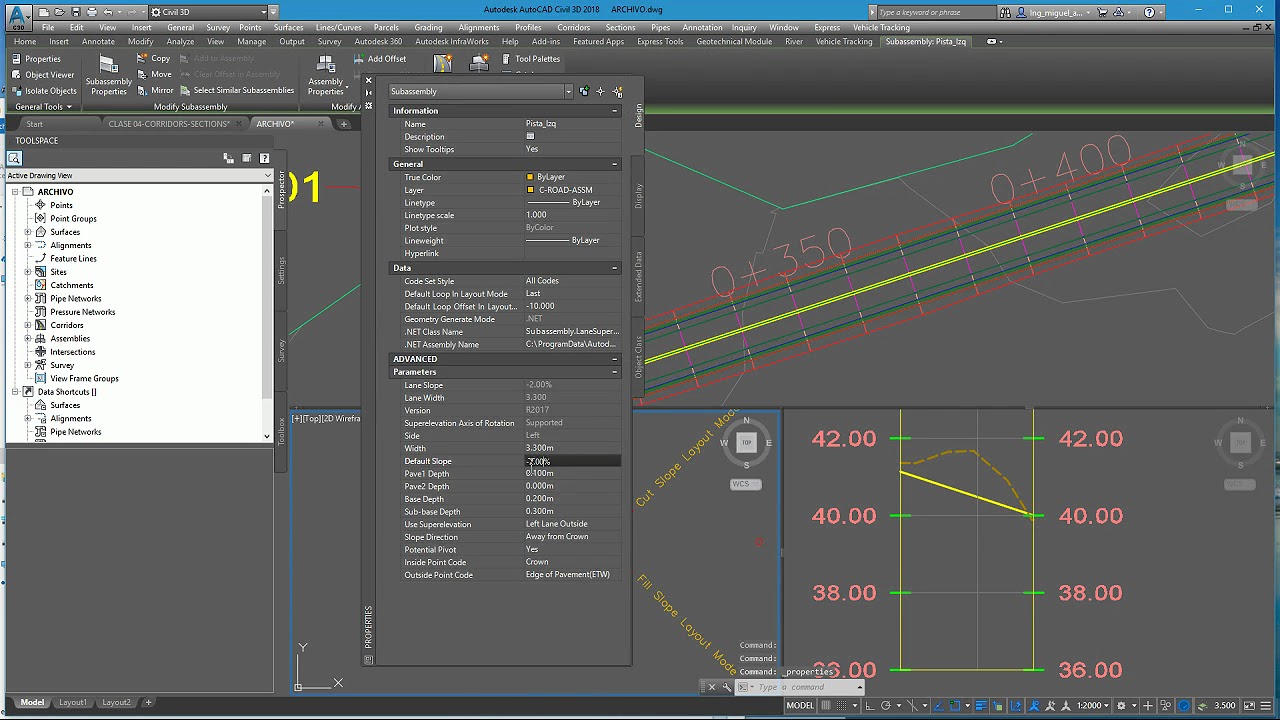The image size is (1280, 720).
Task: Select Point Groups in the Prospector tree
Action: pyautogui.click(x=73, y=218)
